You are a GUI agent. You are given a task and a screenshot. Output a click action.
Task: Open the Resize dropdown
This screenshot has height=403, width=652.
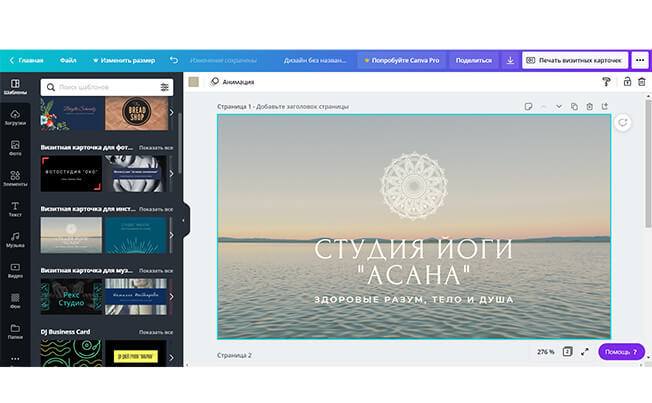[124, 60]
